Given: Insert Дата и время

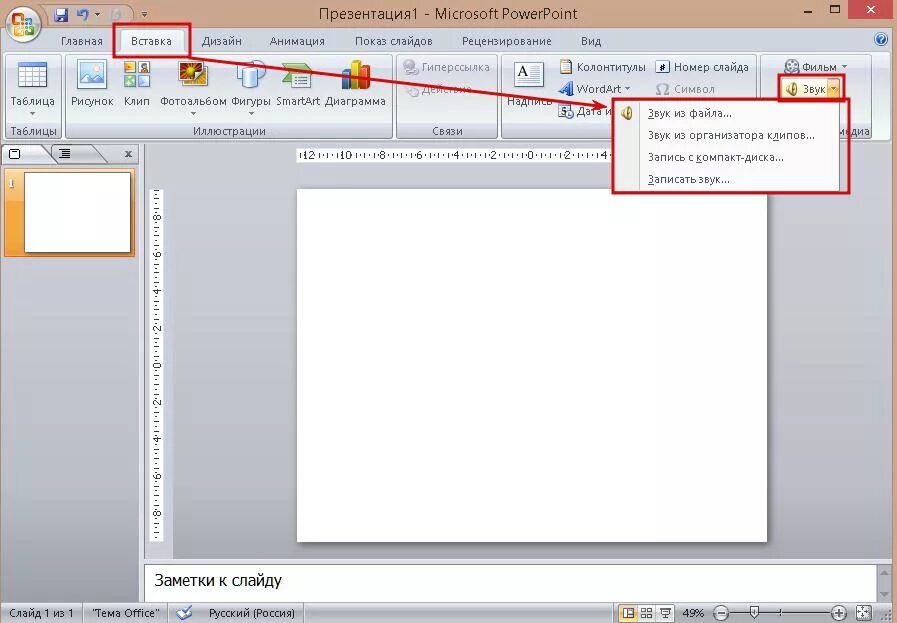Looking at the screenshot, I should click(585, 112).
